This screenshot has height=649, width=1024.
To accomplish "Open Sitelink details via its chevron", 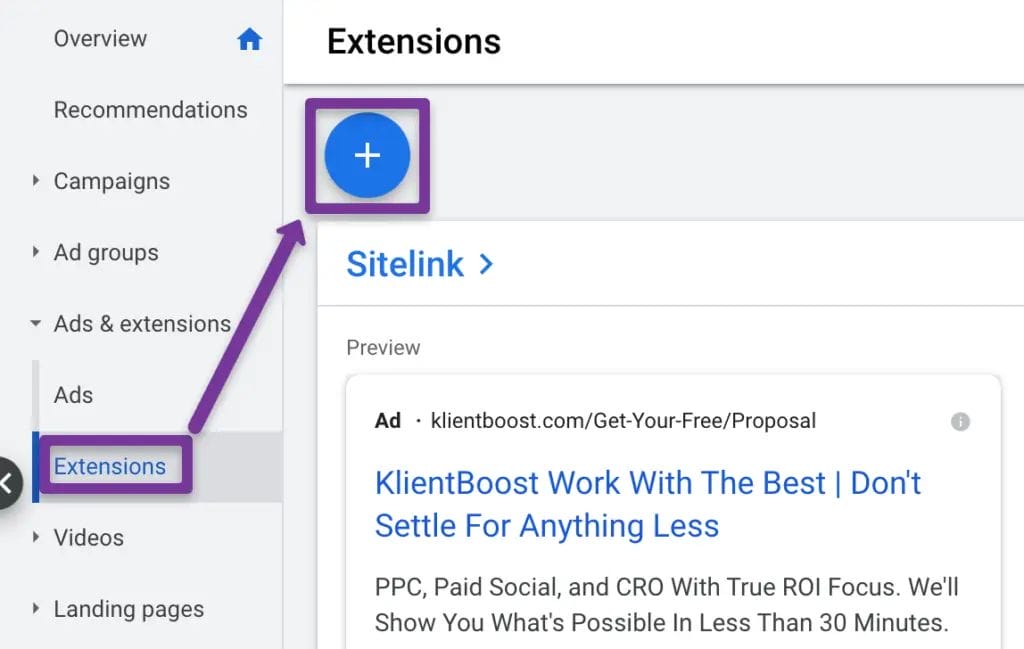I will (486, 264).
